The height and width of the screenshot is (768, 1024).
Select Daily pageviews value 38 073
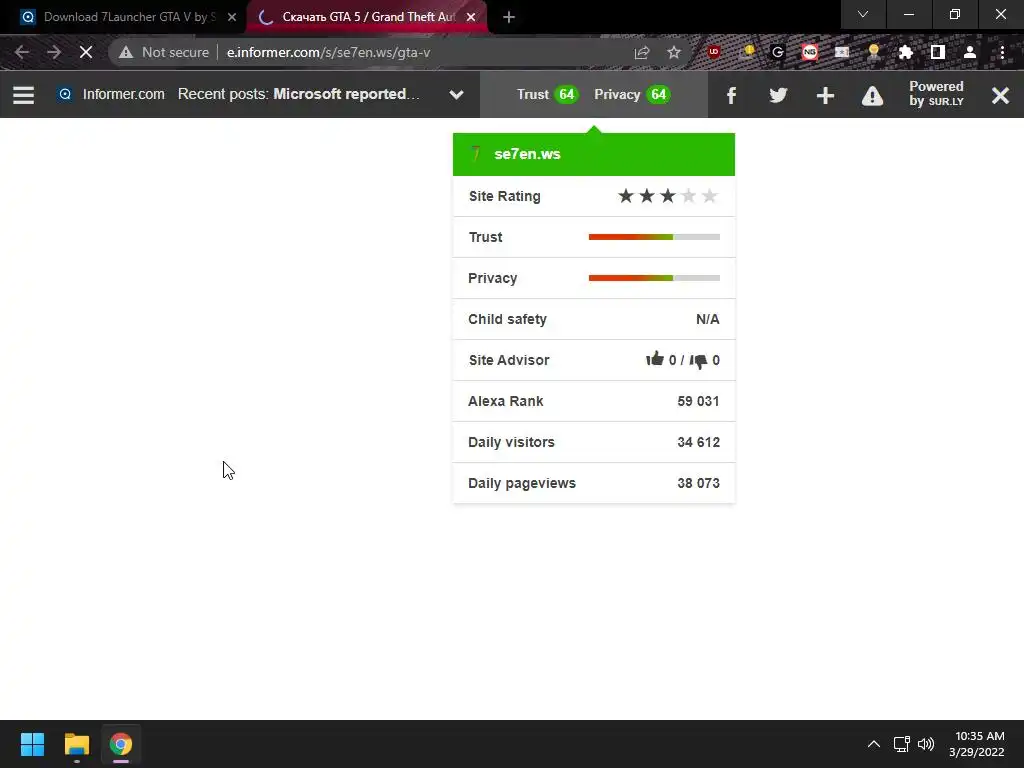698,483
